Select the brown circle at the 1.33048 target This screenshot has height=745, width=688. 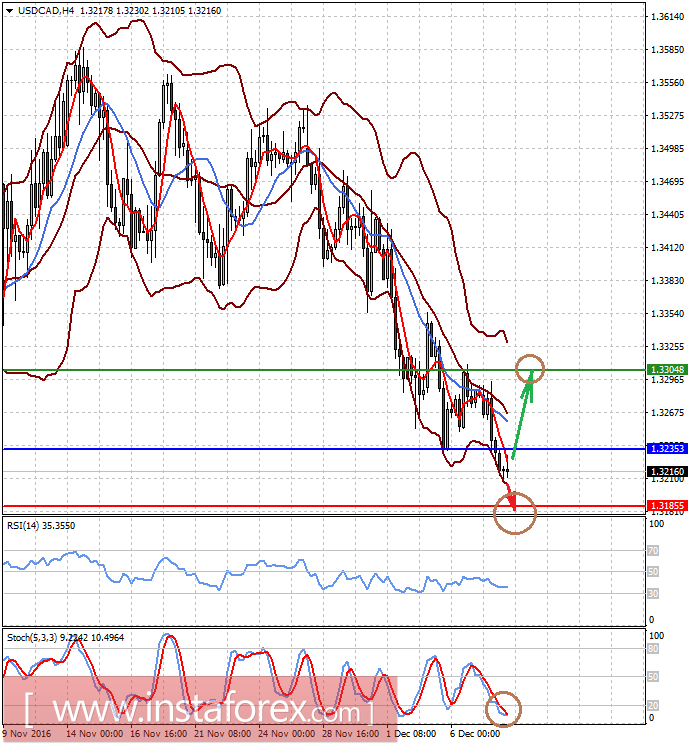[530, 369]
